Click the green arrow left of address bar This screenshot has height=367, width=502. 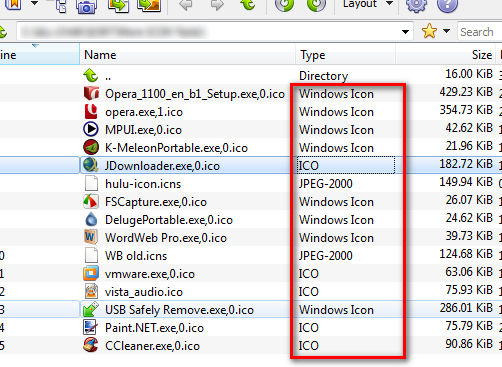coord(3,32)
